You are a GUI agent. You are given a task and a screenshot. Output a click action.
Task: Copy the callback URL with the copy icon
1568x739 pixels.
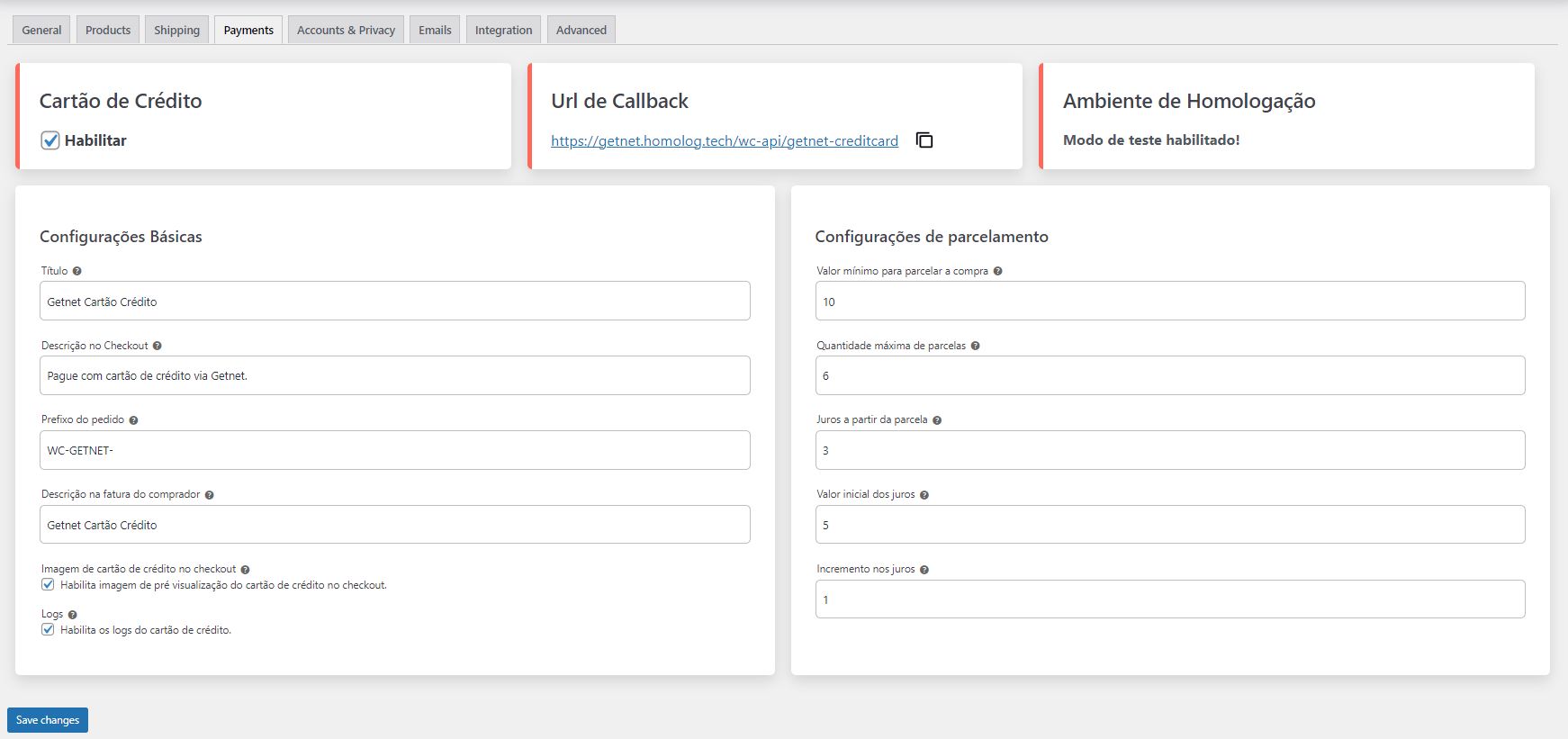click(x=924, y=140)
